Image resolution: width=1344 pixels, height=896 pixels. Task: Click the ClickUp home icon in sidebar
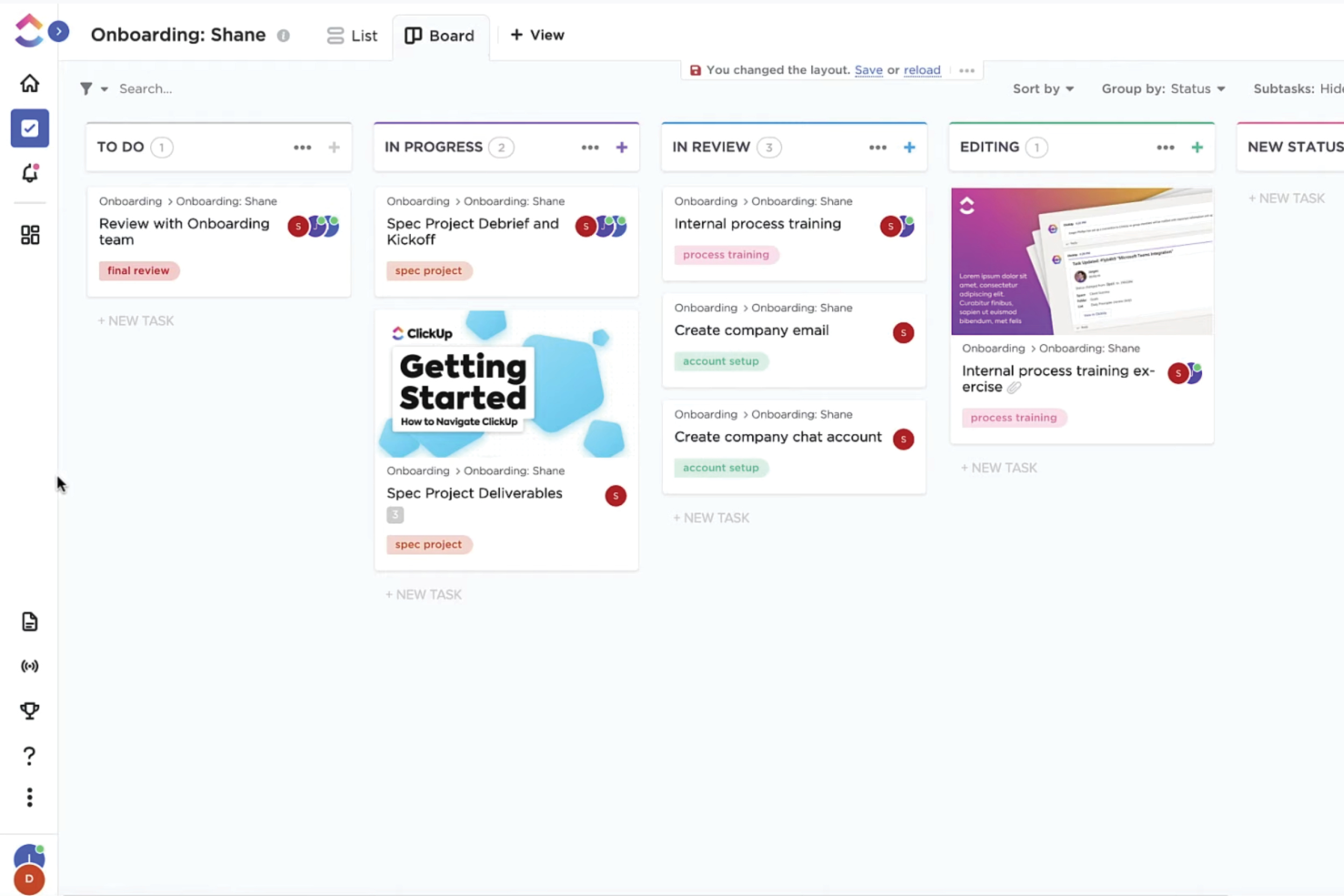(29, 83)
